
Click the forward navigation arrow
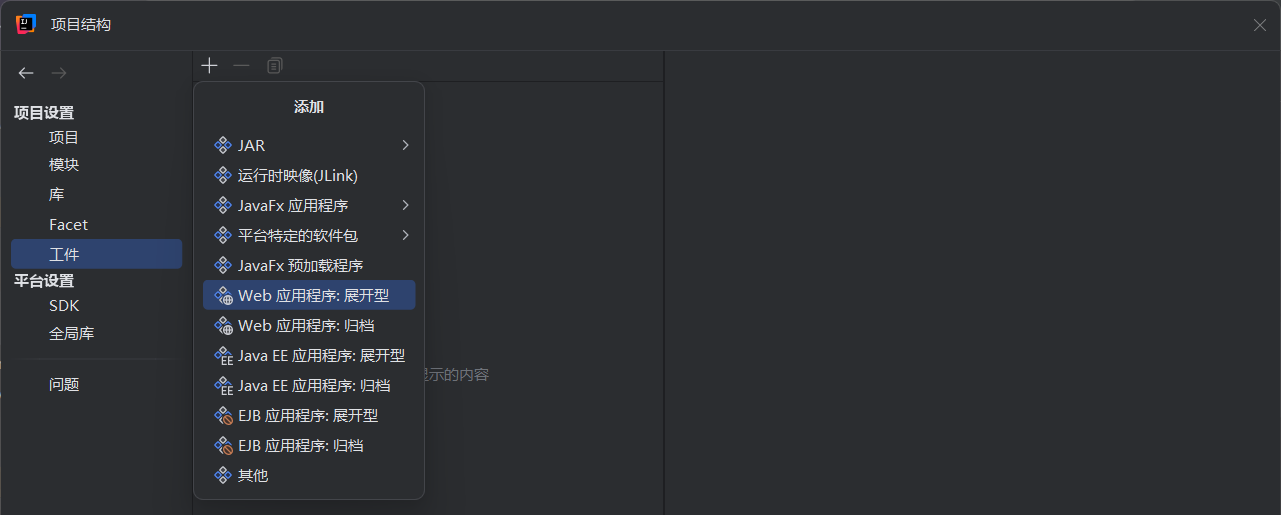coord(59,73)
